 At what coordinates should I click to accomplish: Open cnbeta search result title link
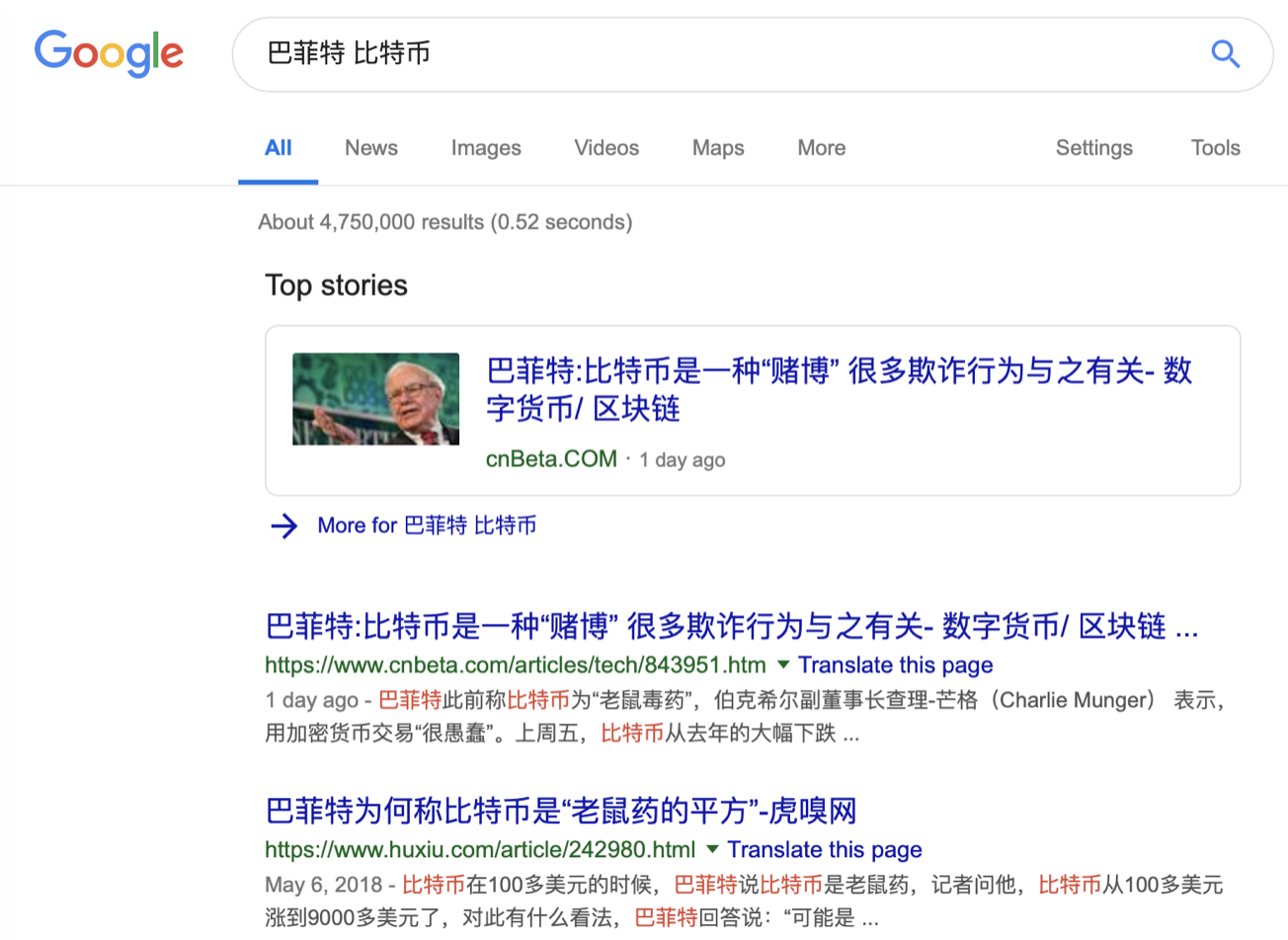(732, 626)
